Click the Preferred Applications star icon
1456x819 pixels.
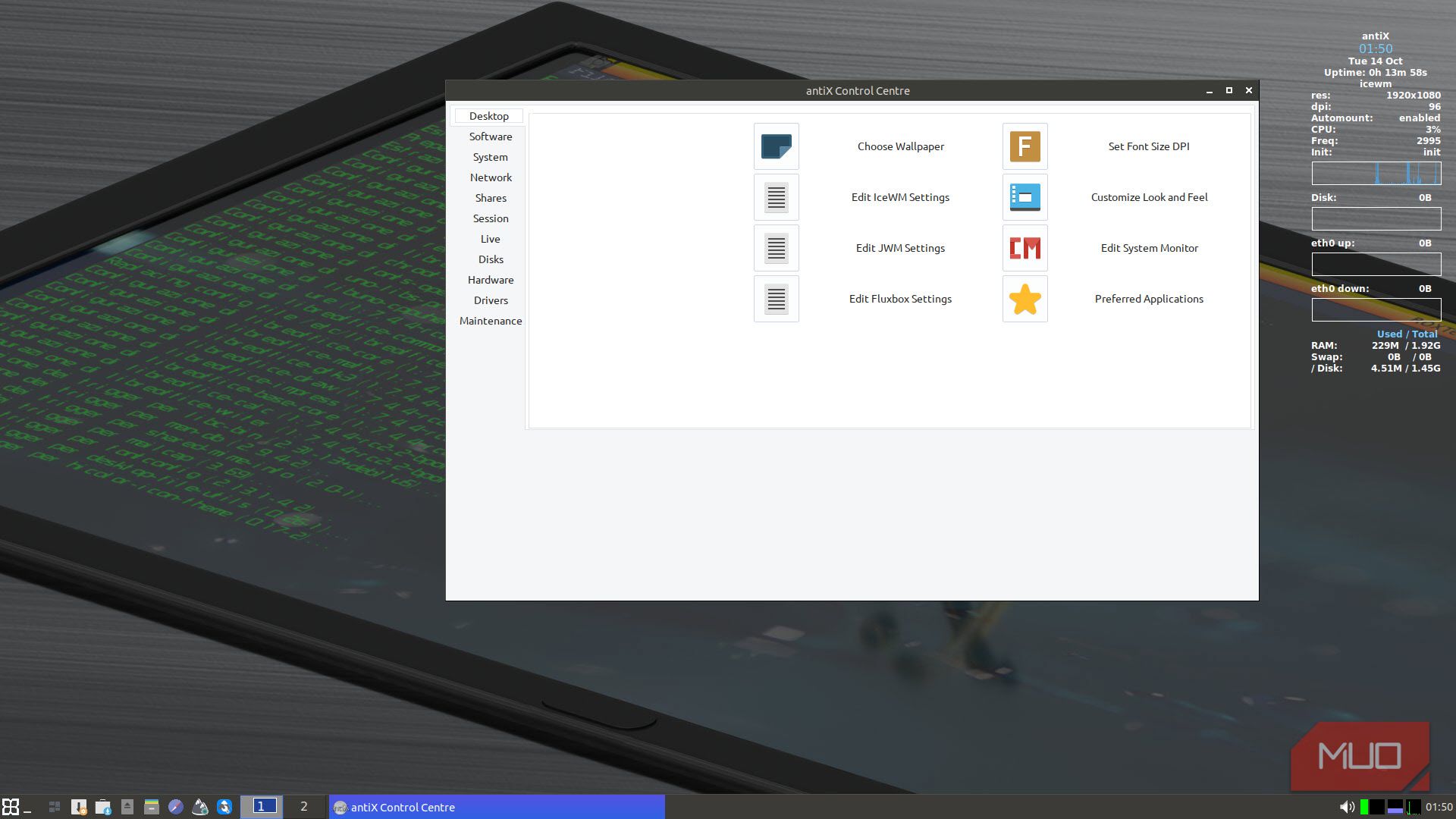point(1025,299)
